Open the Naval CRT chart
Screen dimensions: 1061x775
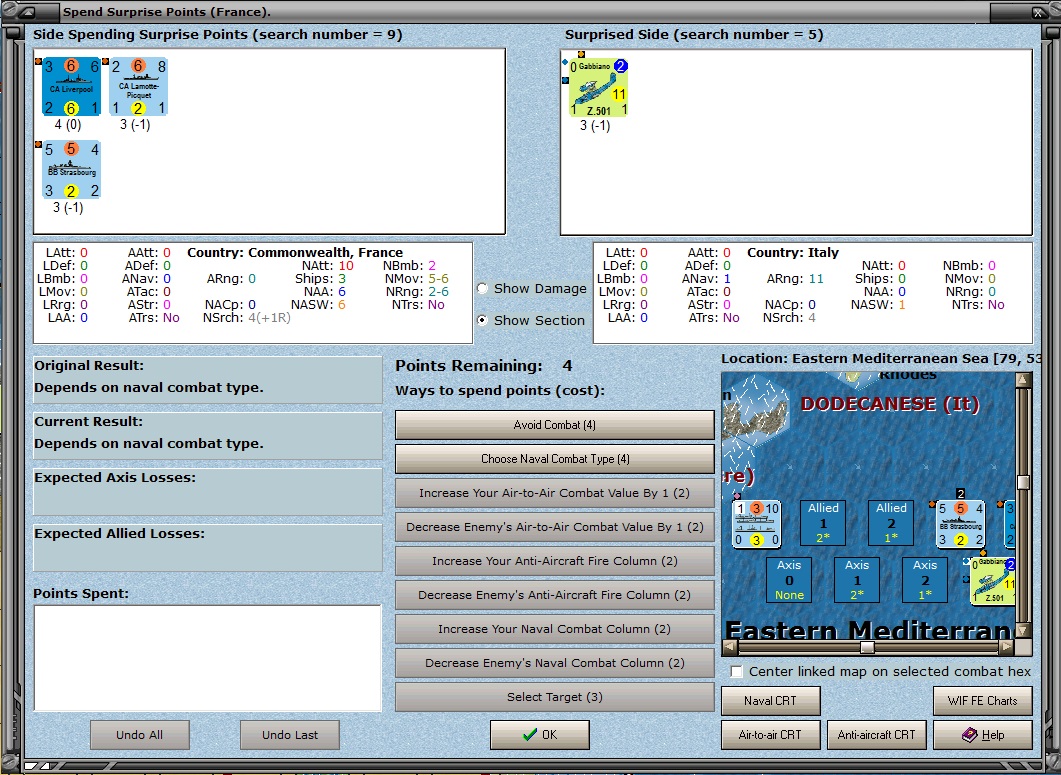click(x=770, y=701)
